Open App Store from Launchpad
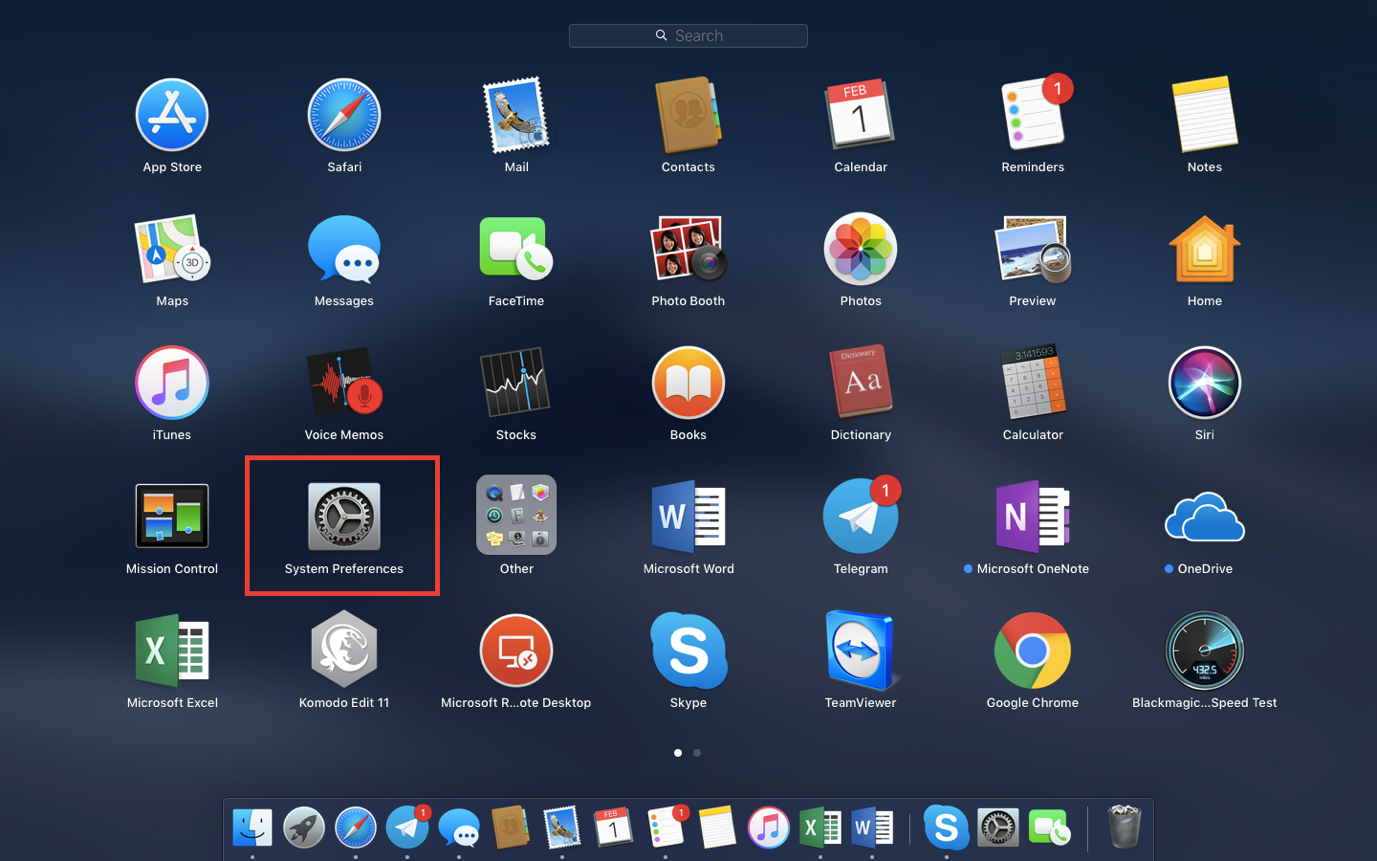The image size is (1377, 861). (172, 116)
